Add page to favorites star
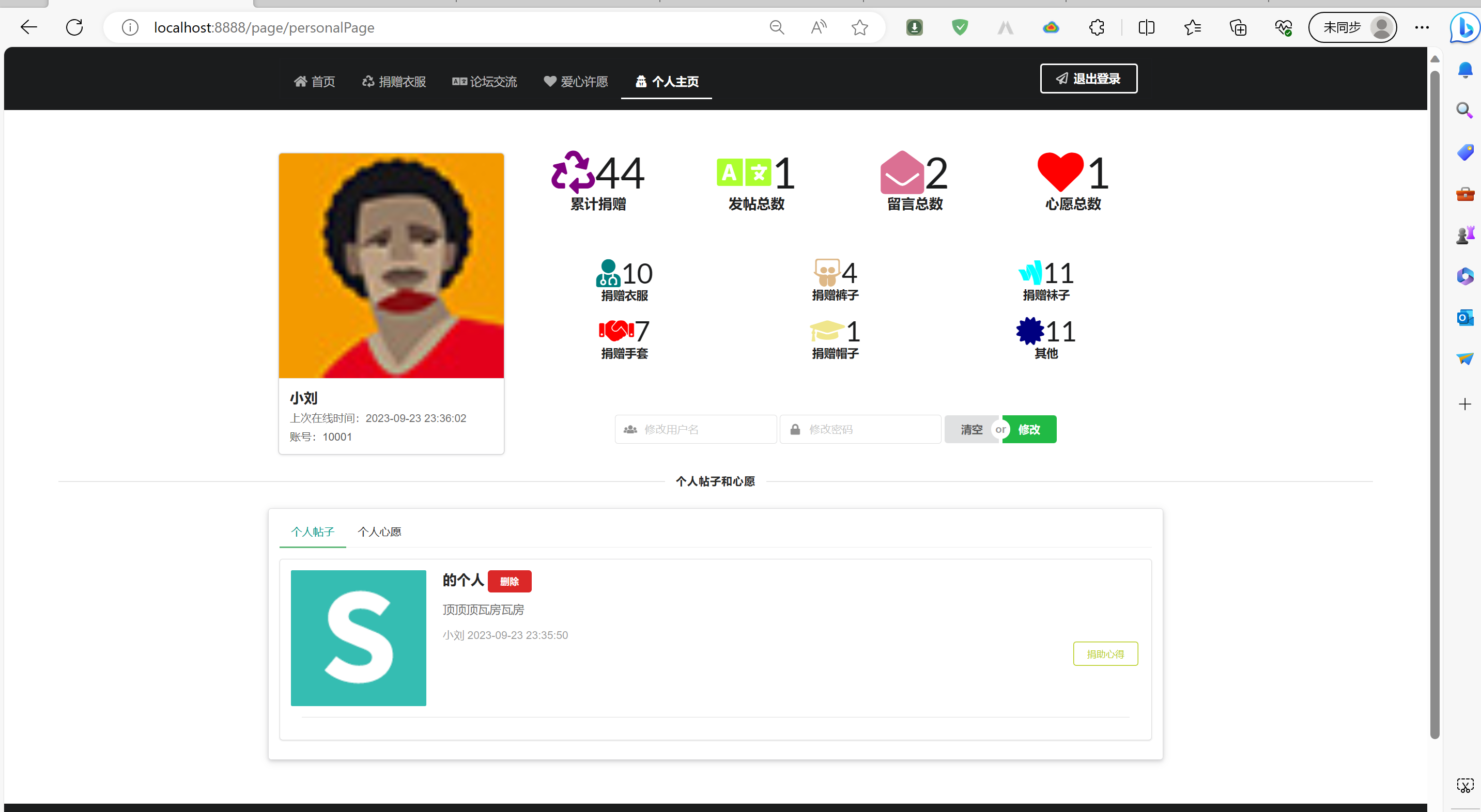 (x=859, y=27)
